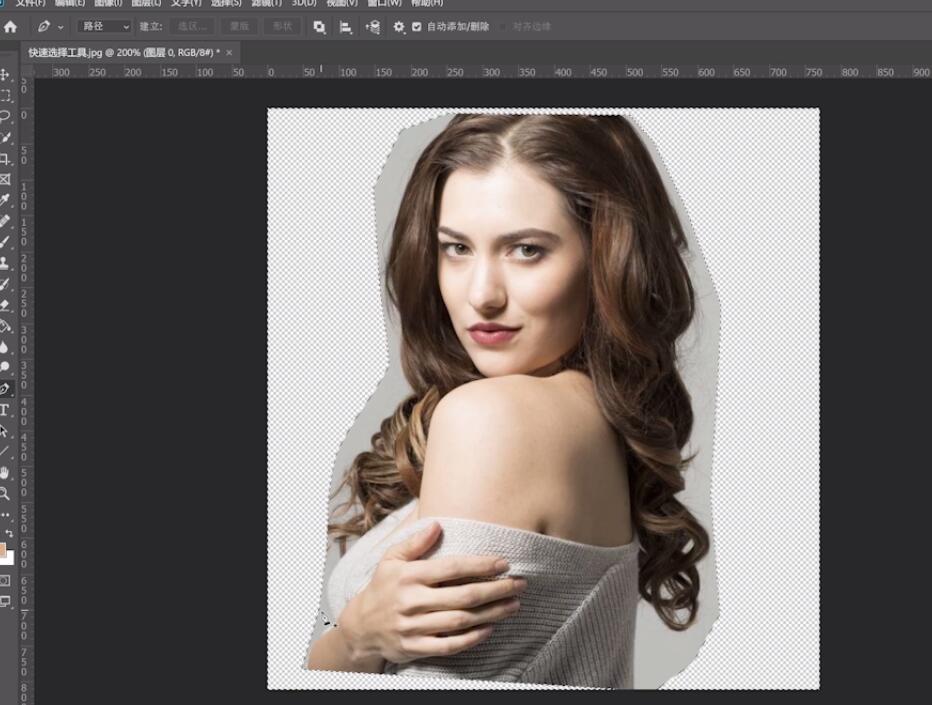Select the Clone Stamp tool
The width and height of the screenshot is (932, 705).
pos(5,263)
